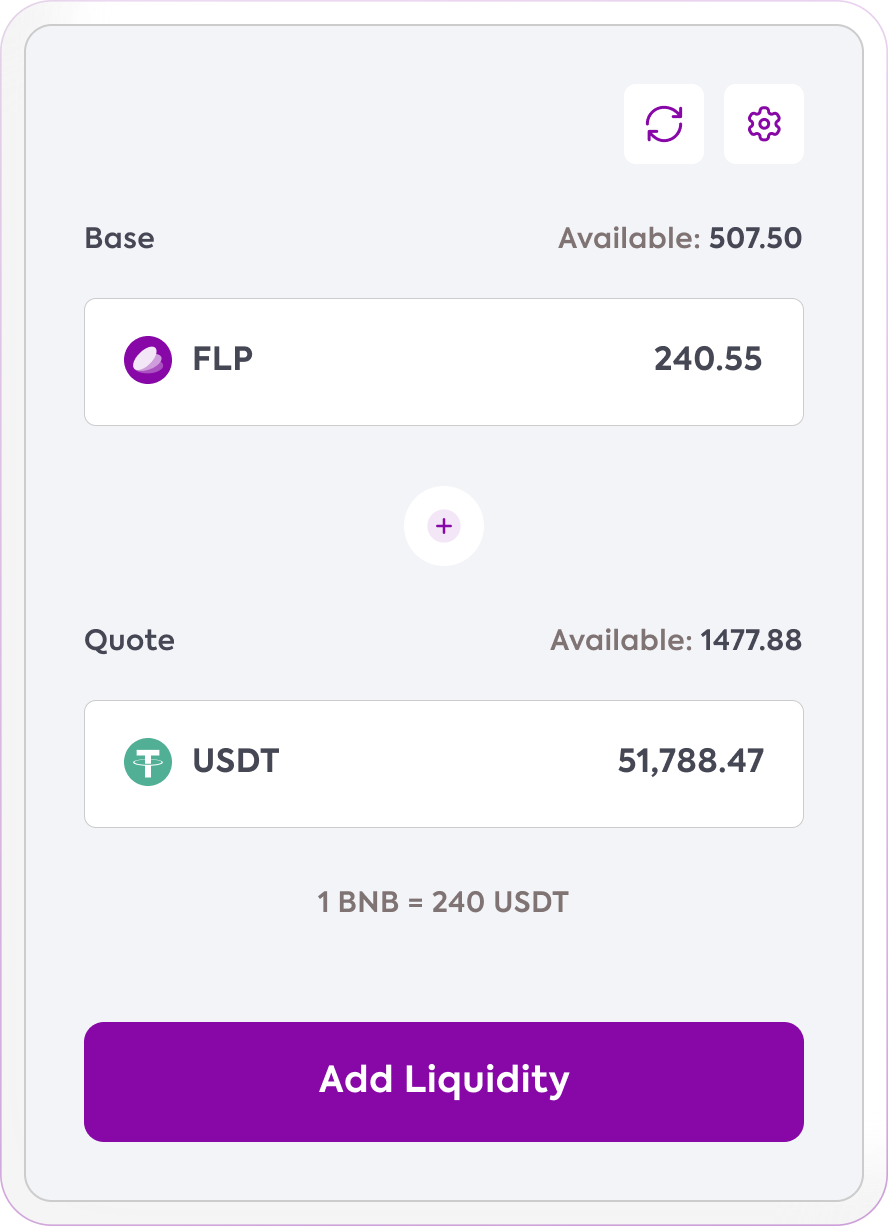Click the purple FLP token logo

coord(148,360)
